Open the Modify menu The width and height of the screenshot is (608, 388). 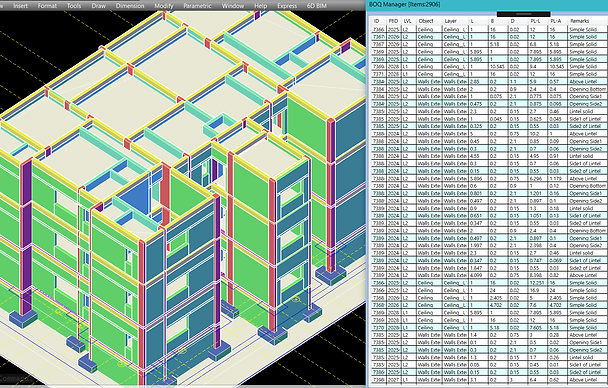[x=164, y=6]
